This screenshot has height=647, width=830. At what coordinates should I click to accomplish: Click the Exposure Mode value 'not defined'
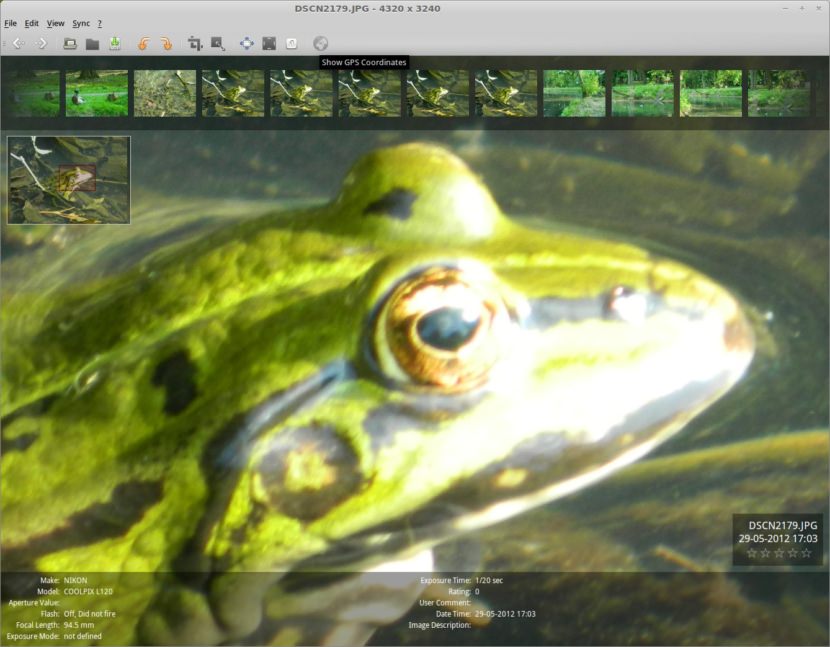tap(83, 636)
